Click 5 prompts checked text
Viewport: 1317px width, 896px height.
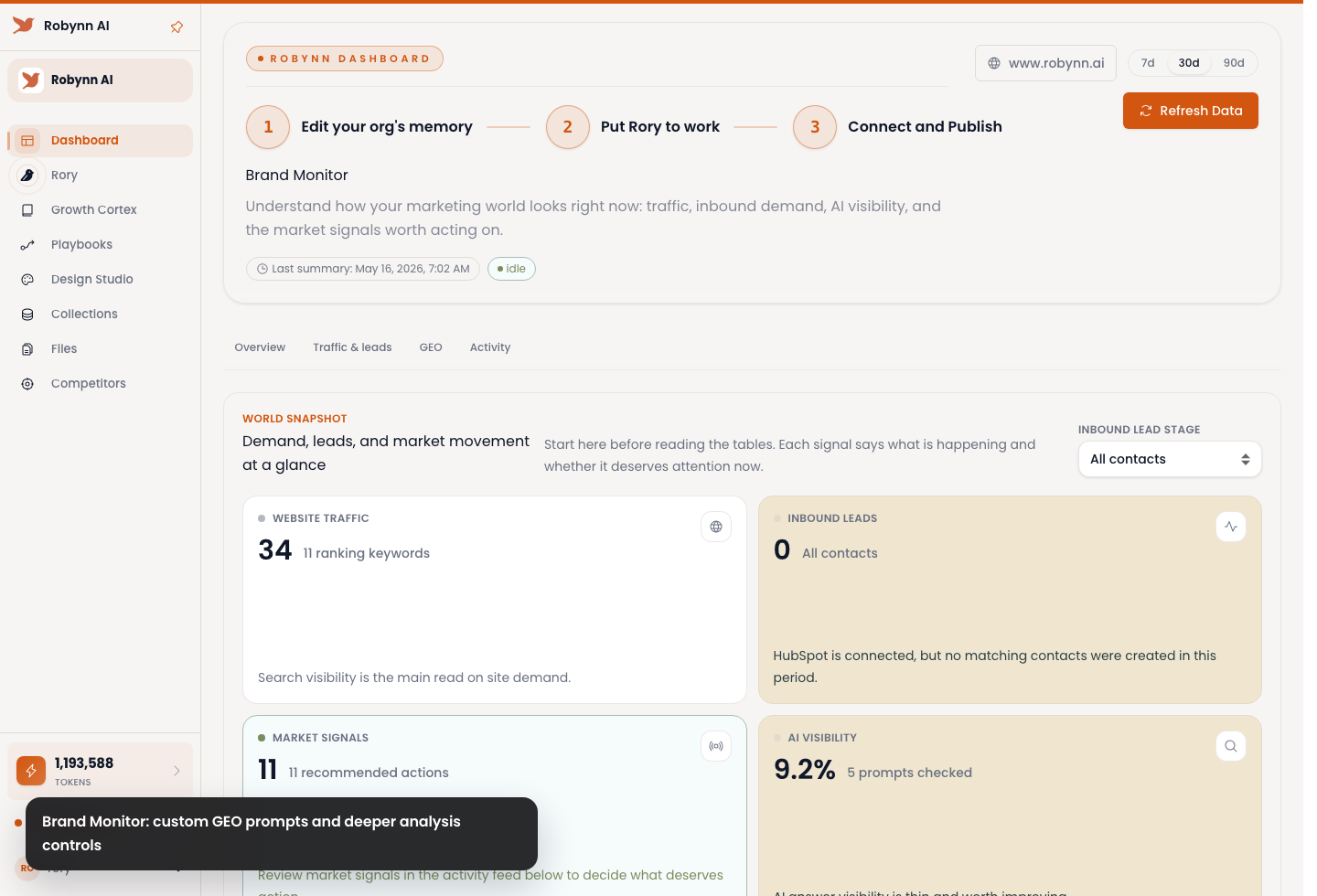[x=910, y=773]
